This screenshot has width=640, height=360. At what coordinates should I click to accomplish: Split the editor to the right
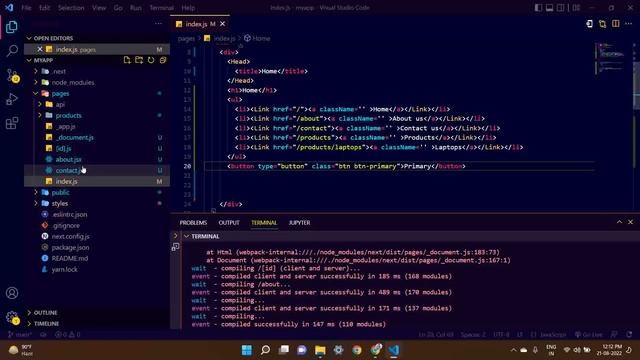[616, 24]
